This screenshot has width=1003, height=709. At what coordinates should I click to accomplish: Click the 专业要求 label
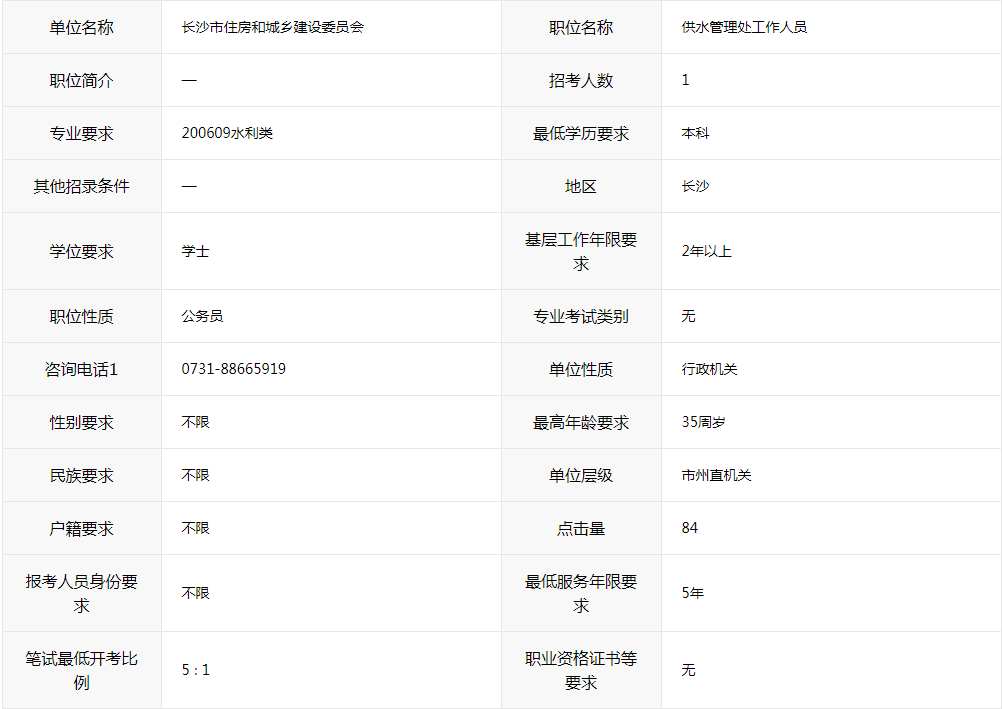82,134
